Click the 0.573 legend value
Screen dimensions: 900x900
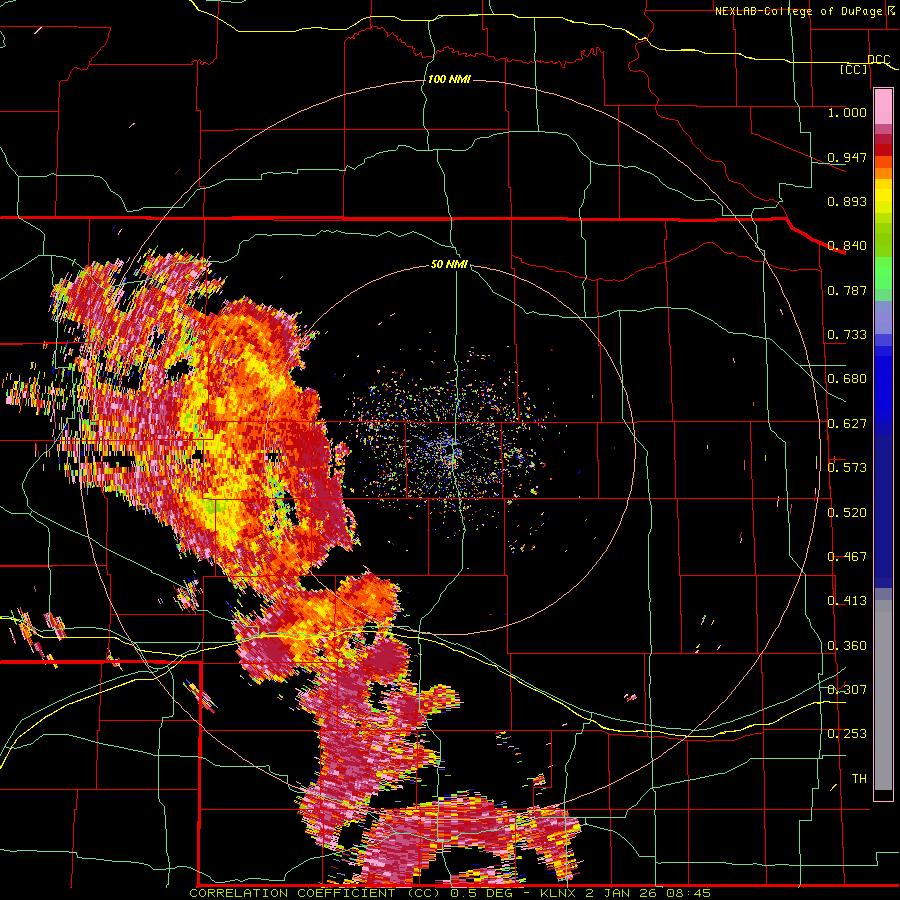coord(847,468)
